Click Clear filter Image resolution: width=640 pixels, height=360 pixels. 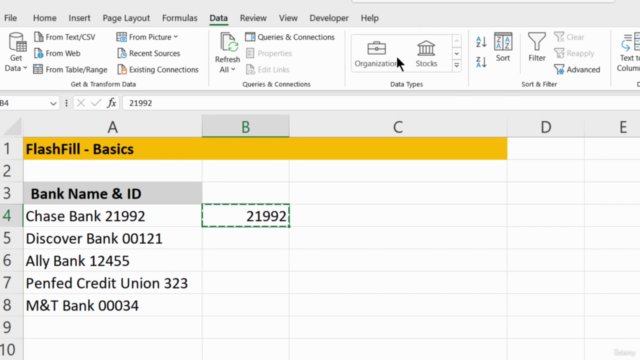pos(569,37)
